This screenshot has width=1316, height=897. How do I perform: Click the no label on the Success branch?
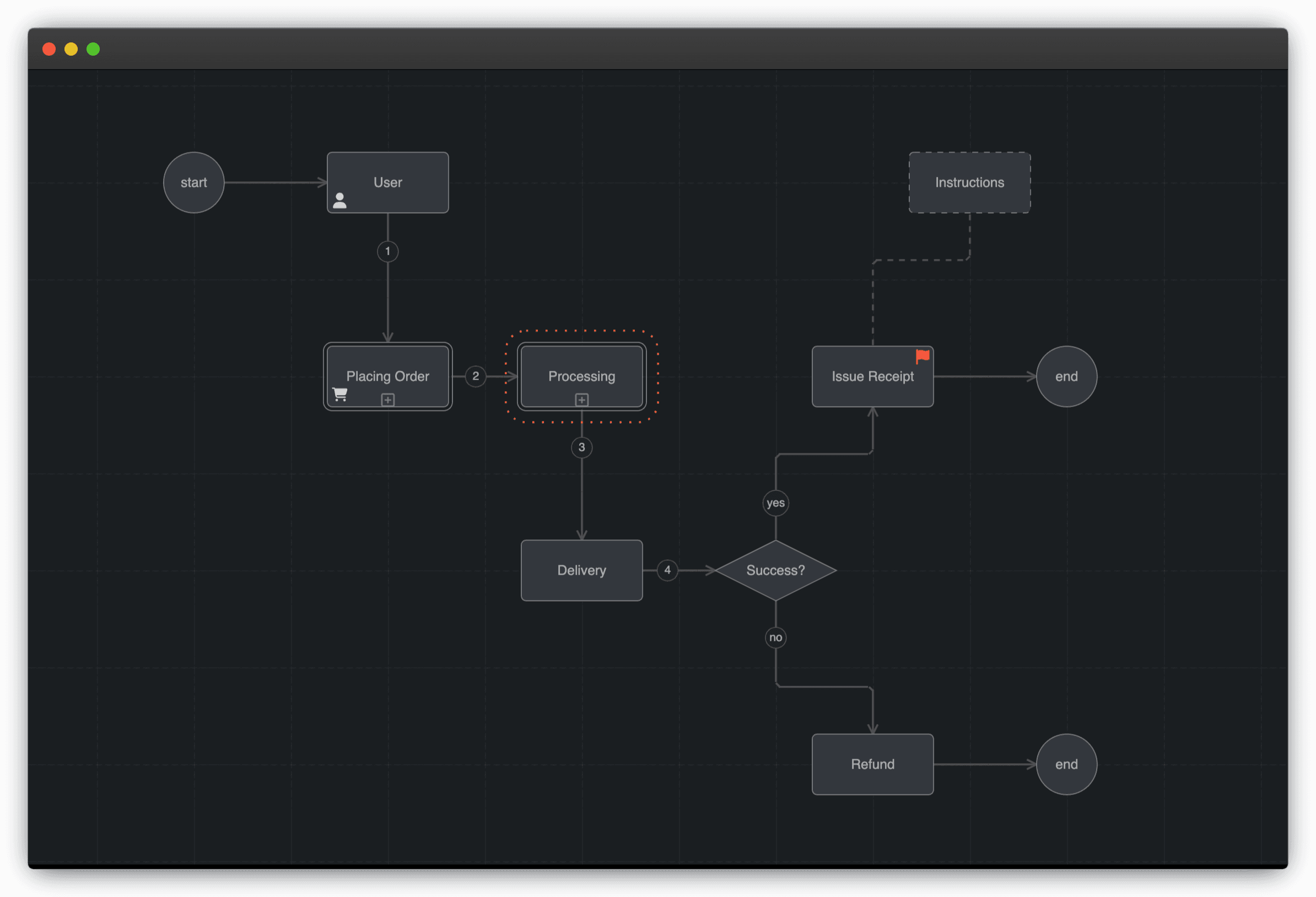pyautogui.click(x=775, y=637)
